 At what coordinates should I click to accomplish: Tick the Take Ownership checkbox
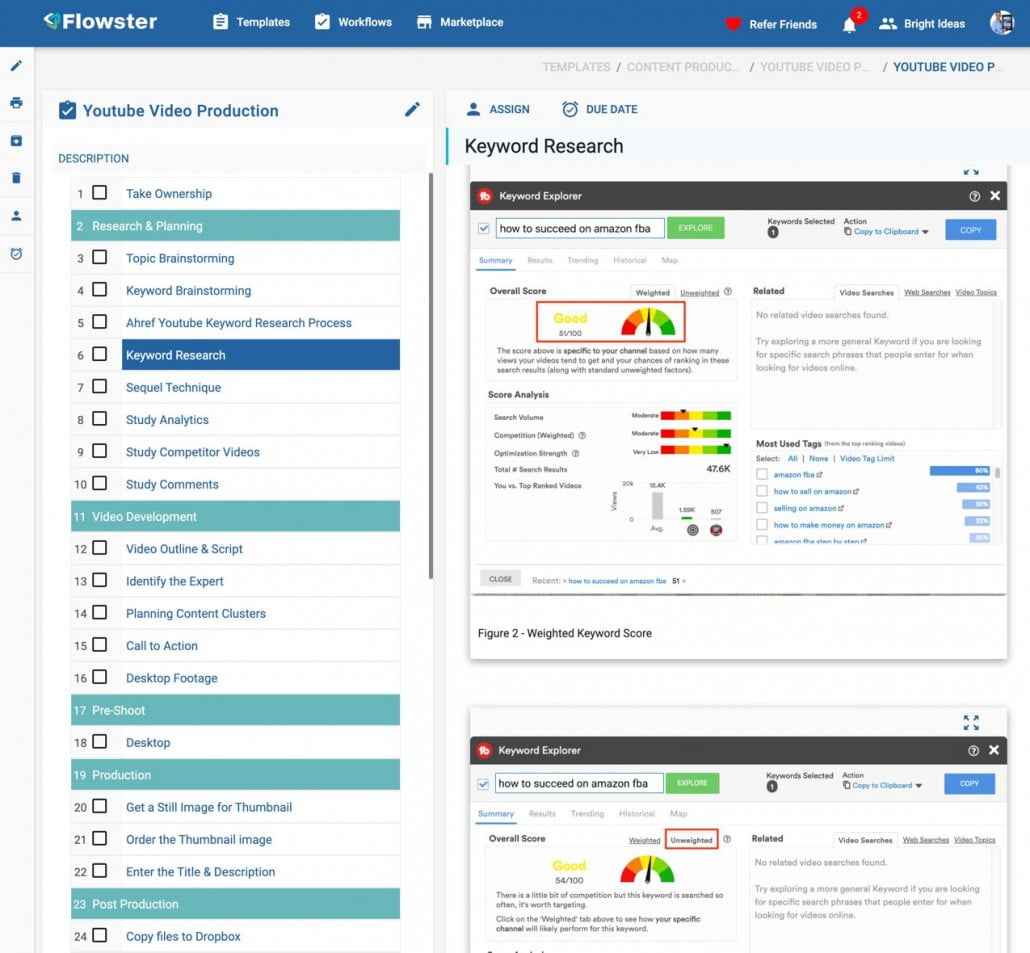coord(100,192)
